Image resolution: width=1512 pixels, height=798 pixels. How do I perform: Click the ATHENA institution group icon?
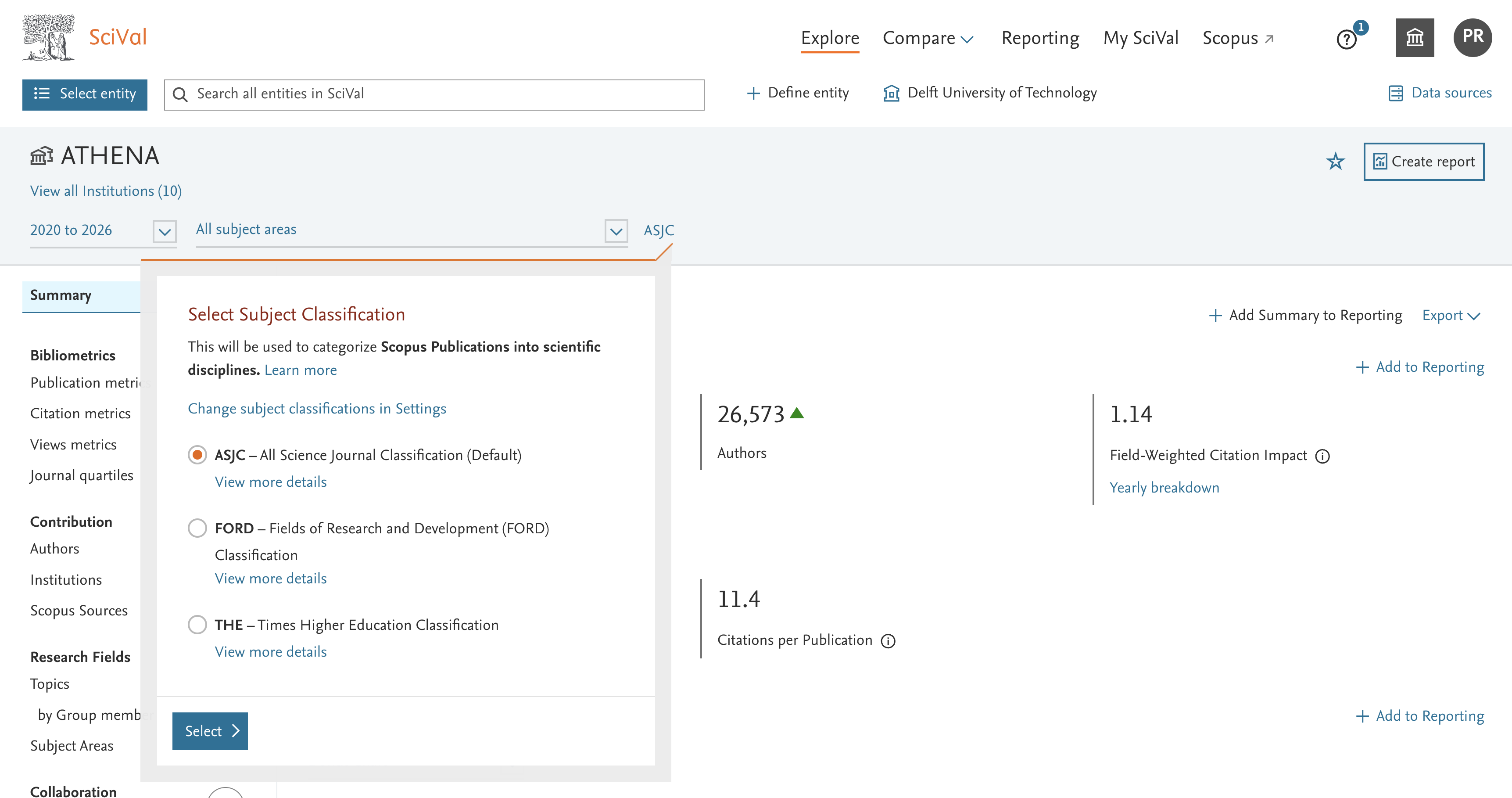click(42, 156)
